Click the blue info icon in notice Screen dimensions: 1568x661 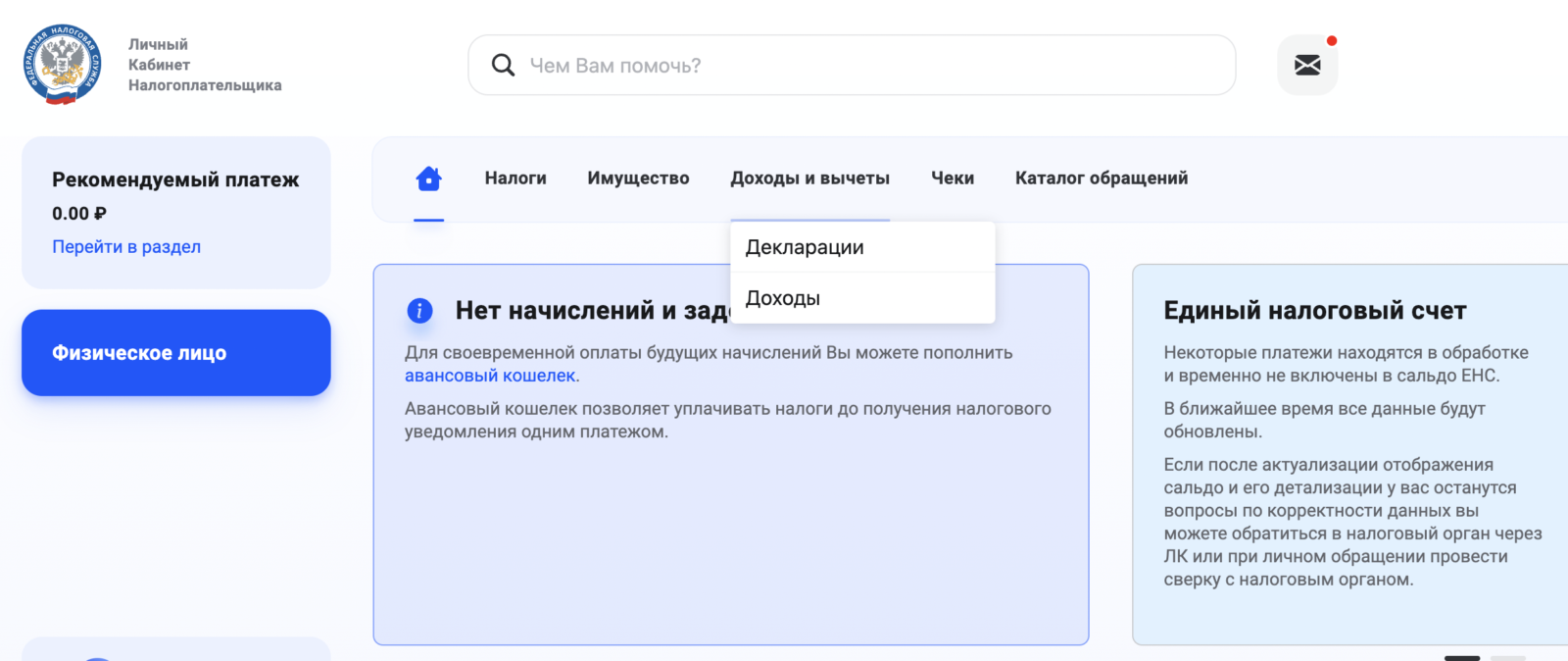(419, 311)
